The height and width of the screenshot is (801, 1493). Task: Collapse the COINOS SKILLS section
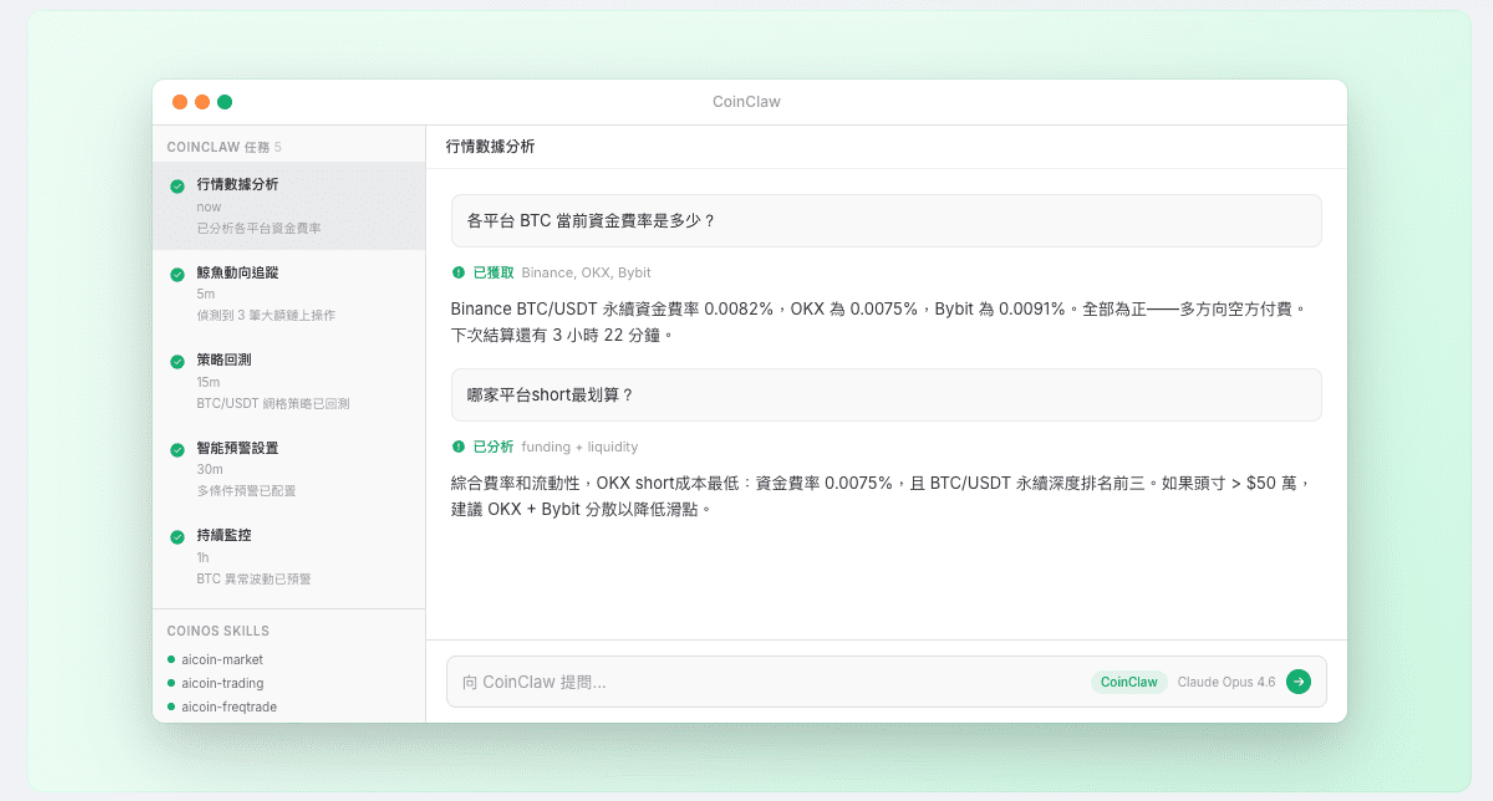pos(217,631)
